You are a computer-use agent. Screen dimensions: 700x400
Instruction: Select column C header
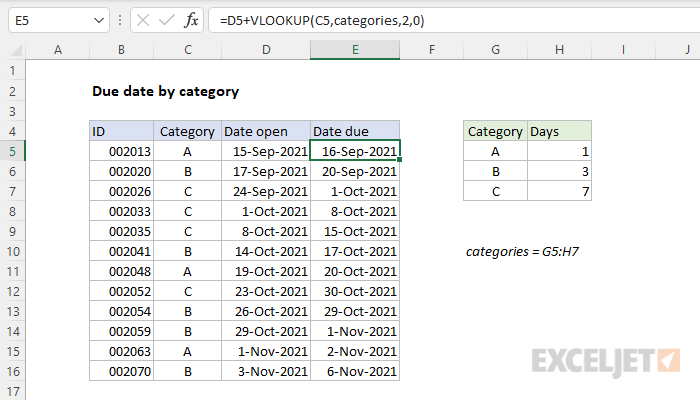(188, 50)
